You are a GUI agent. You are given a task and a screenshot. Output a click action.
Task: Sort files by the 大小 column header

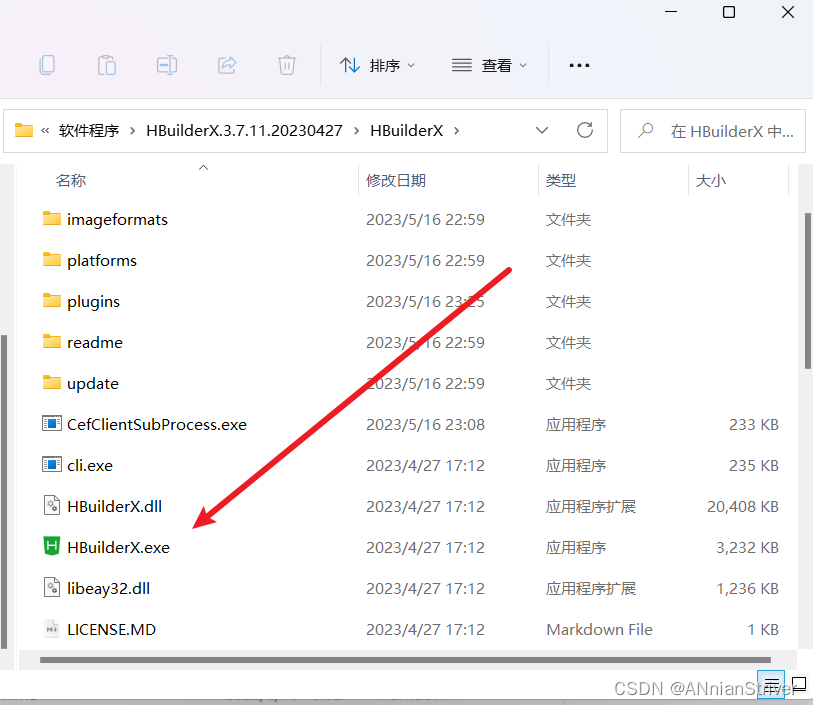pos(710,181)
